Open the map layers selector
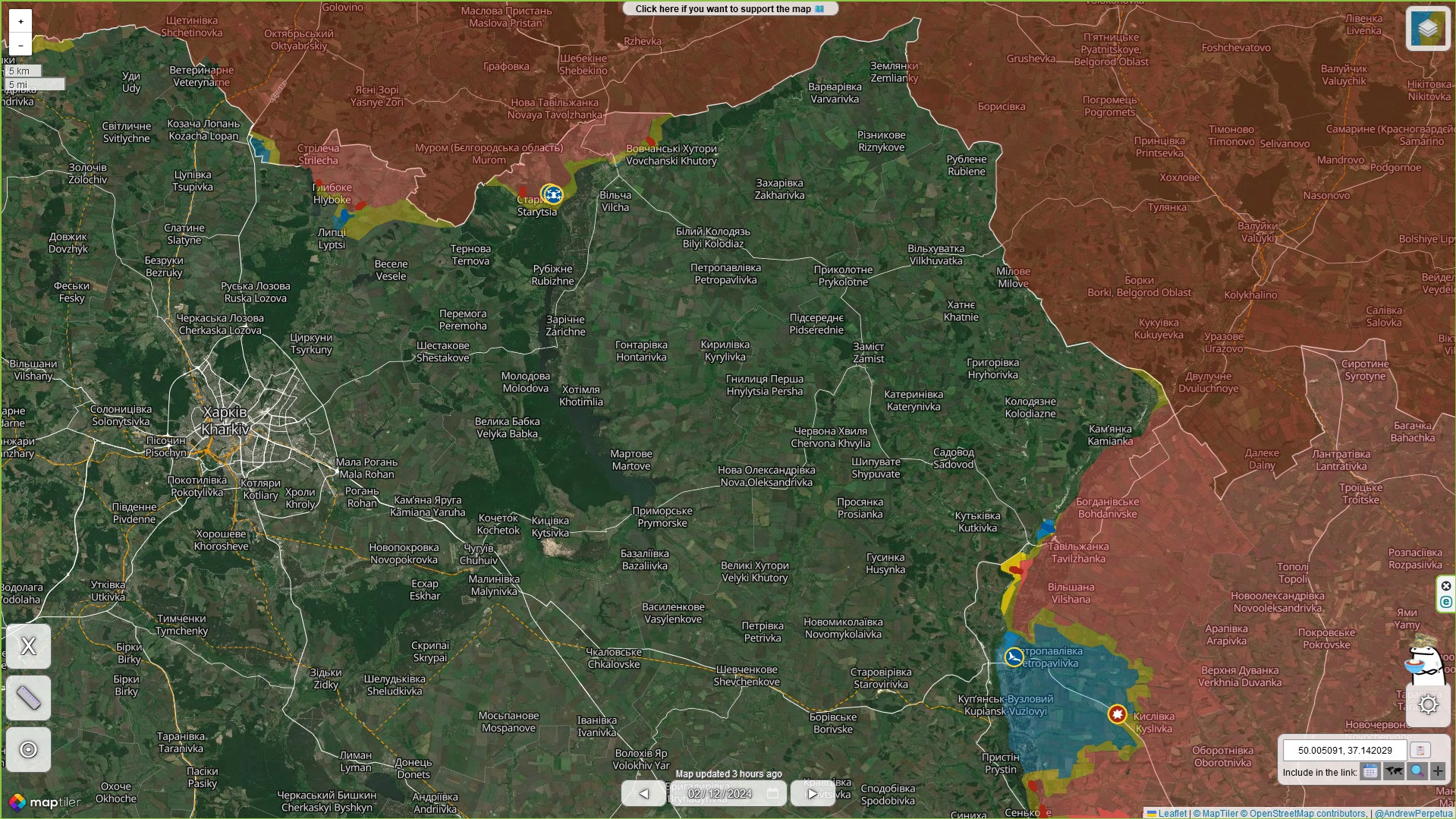 click(1427, 29)
